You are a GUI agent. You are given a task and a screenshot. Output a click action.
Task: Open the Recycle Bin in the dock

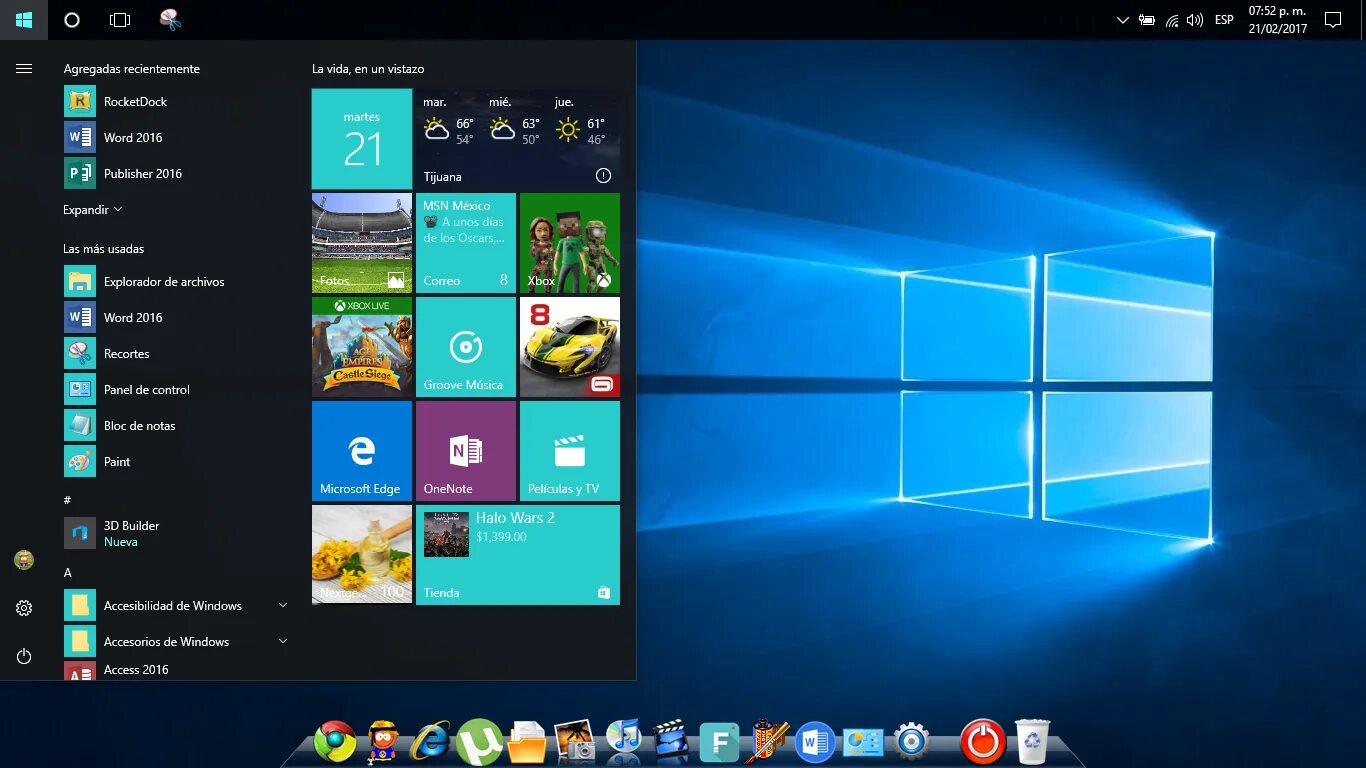(x=1032, y=741)
